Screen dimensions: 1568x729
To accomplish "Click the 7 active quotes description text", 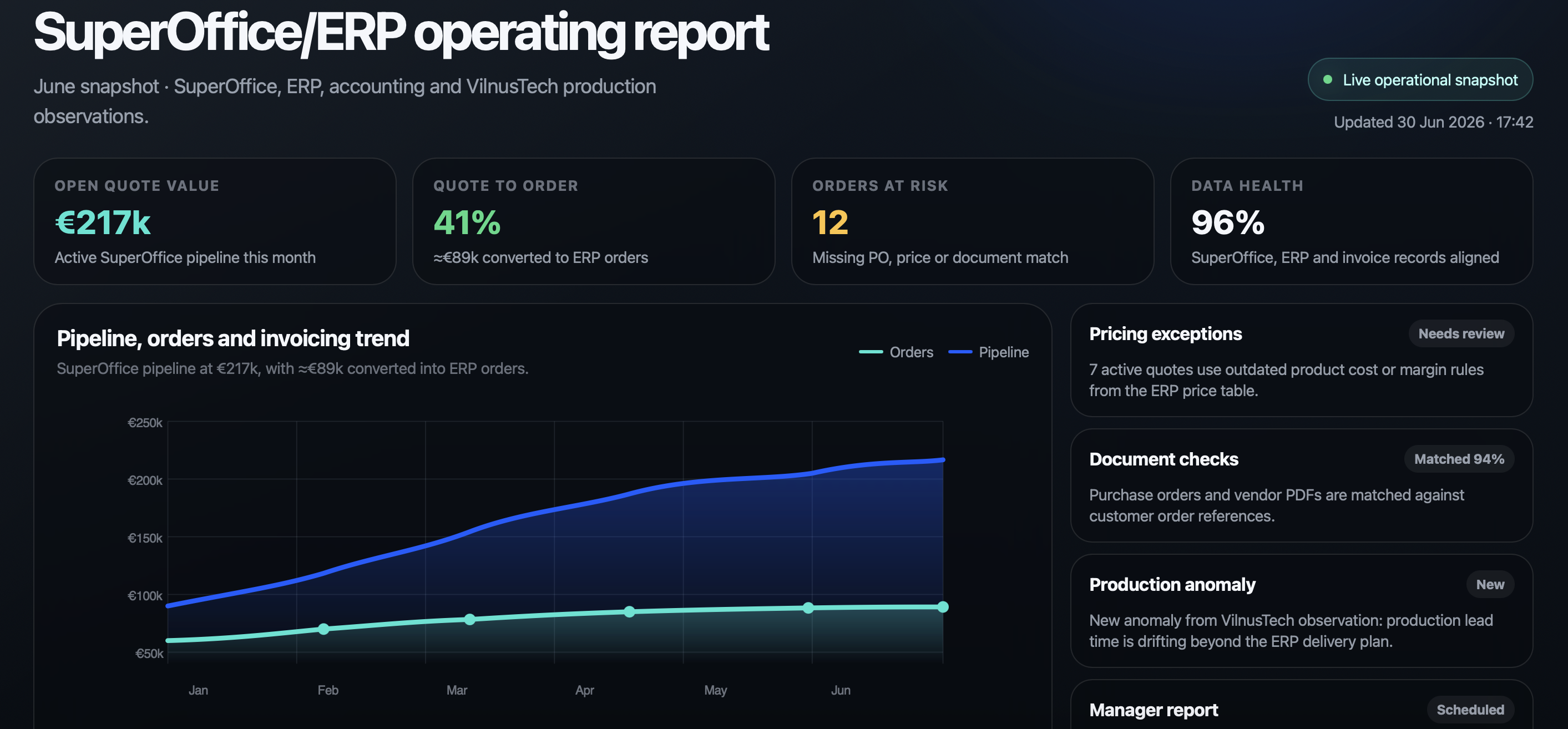I will tap(1286, 379).
